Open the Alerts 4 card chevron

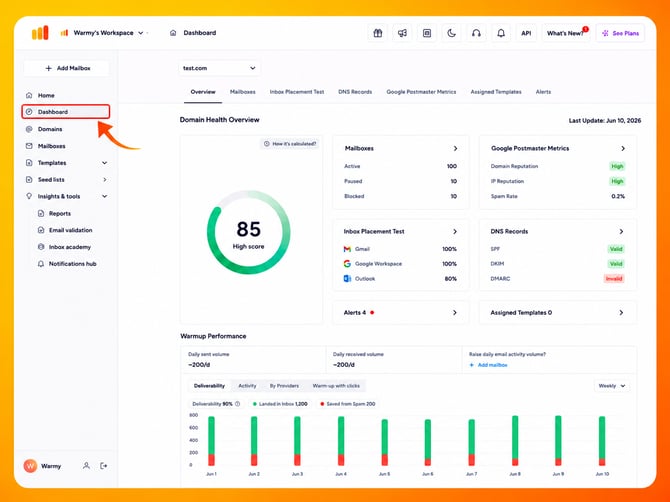455,313
